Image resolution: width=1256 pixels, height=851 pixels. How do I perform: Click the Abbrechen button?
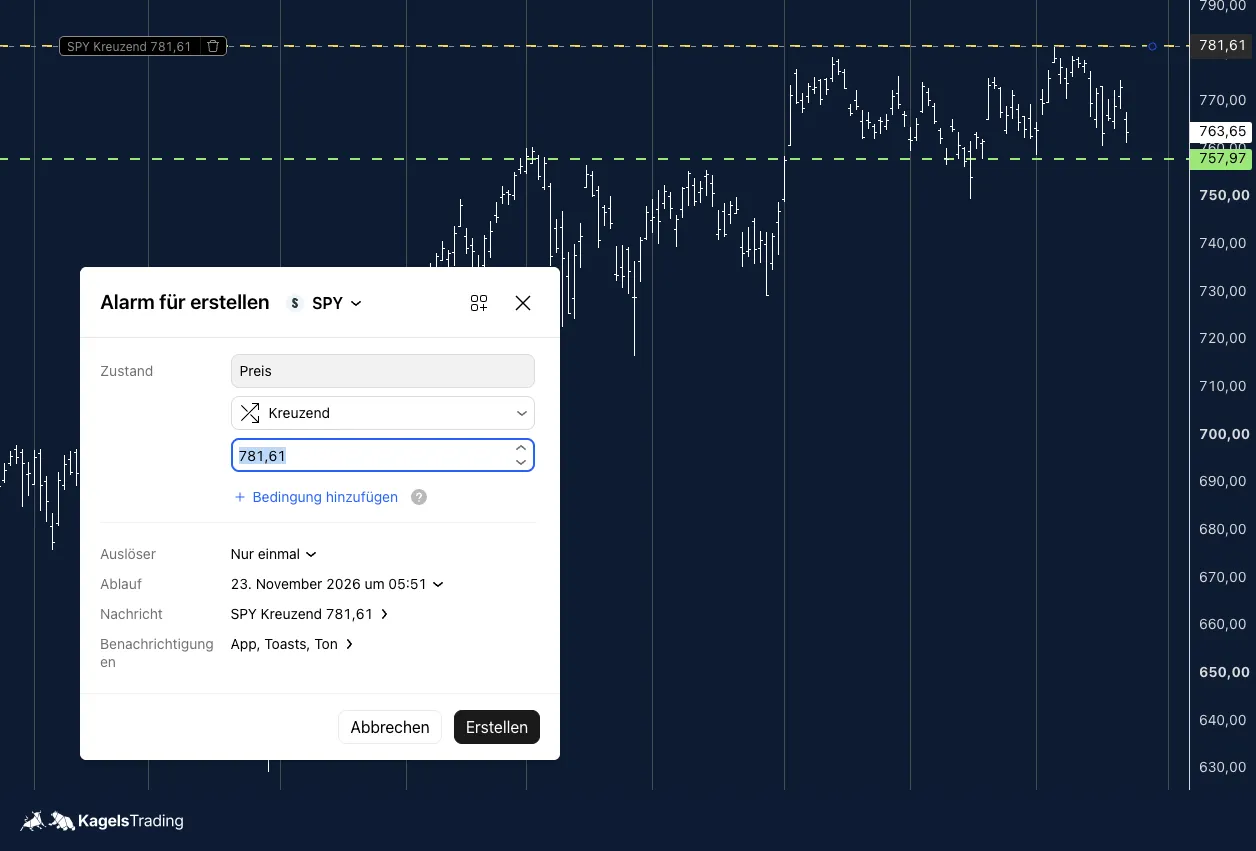[x=390, y=727]
